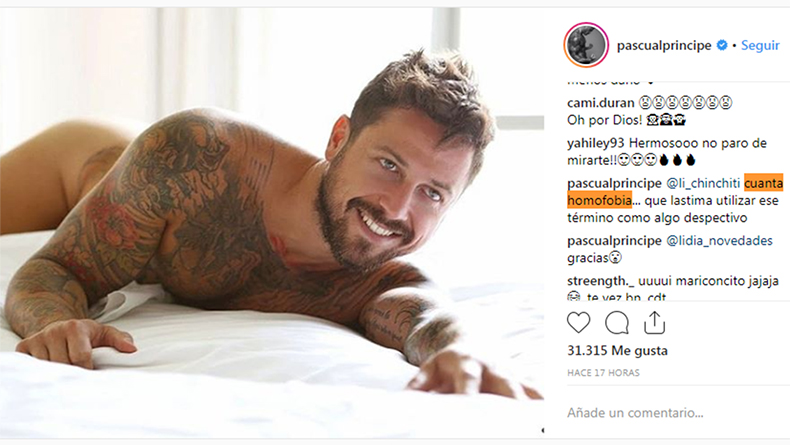Open pascualprincipe name on the homofobia reply

pos(614,183)
